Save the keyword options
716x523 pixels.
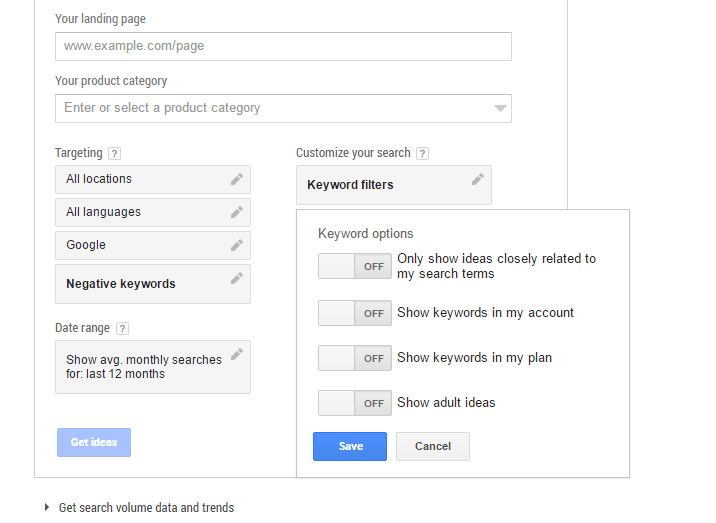pyautogui.click(x=350, y=446)
